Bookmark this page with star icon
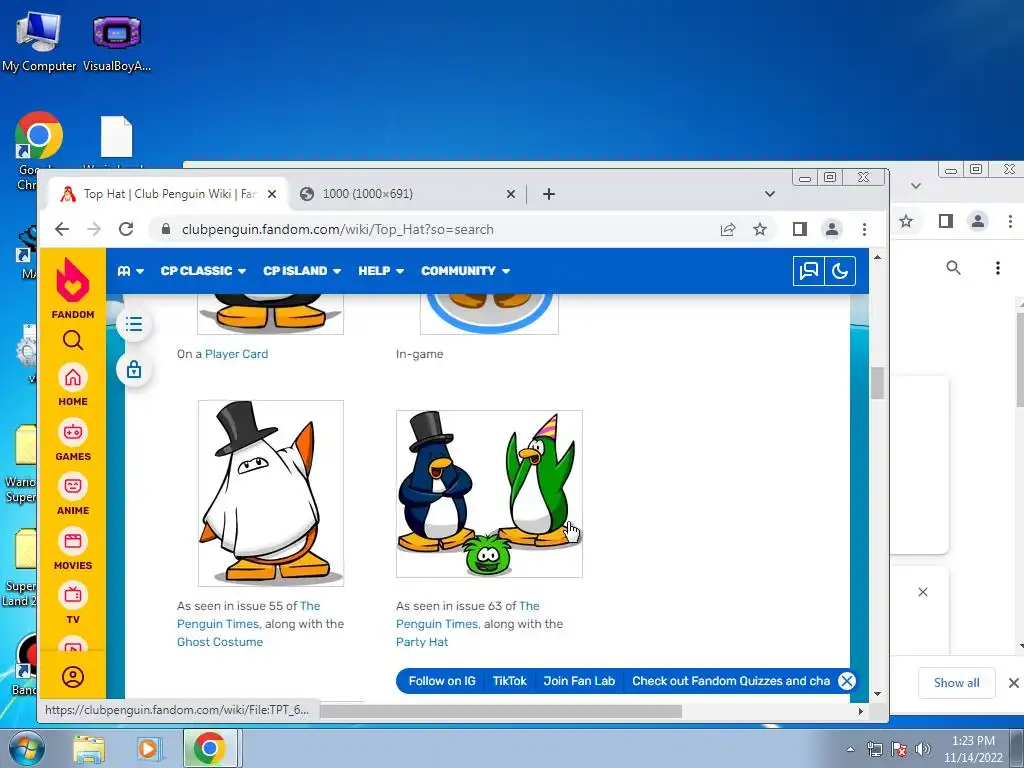 [x=760, y=229]
